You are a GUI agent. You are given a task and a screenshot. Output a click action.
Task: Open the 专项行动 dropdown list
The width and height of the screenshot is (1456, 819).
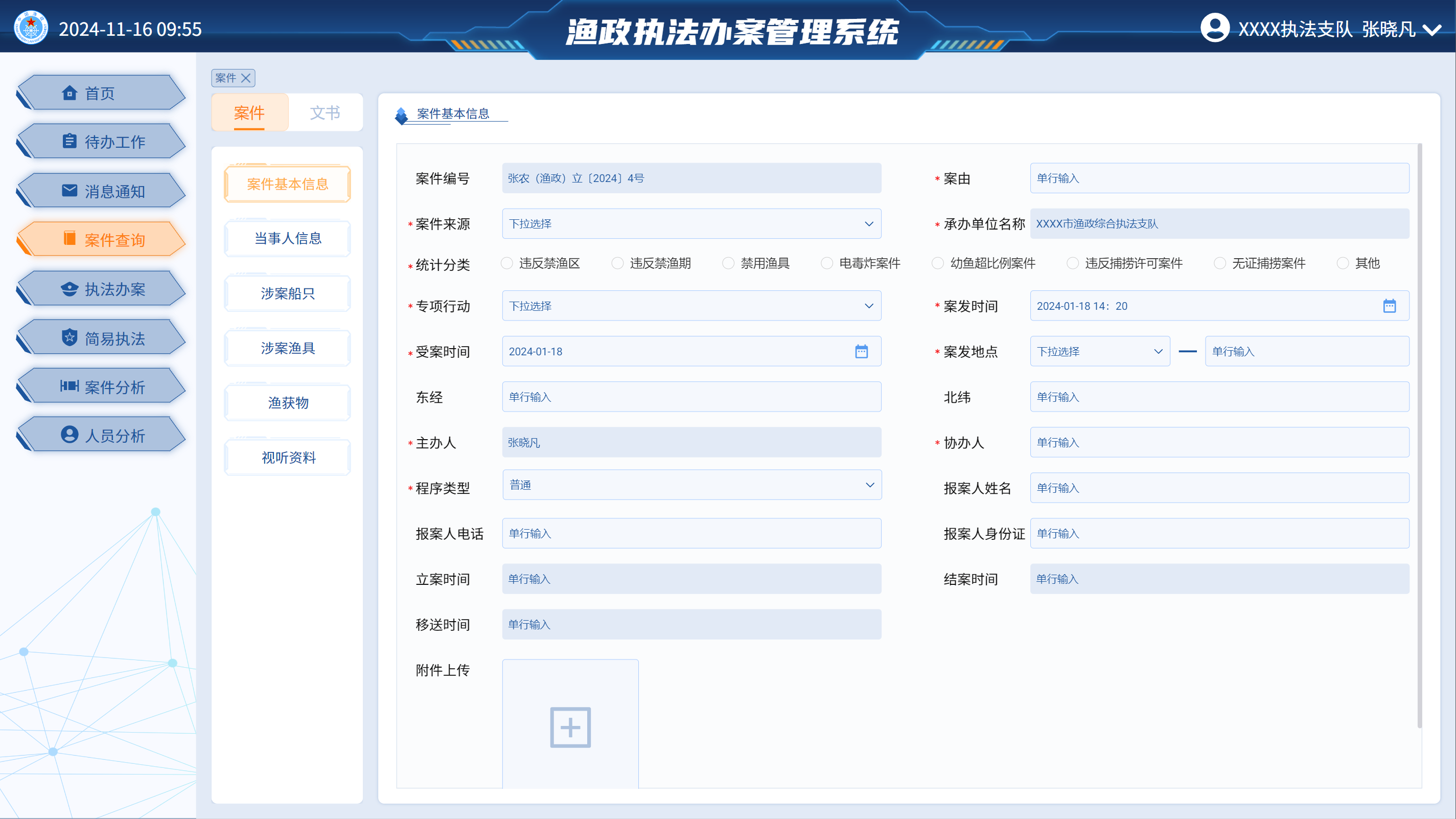[x=691, y=306]
